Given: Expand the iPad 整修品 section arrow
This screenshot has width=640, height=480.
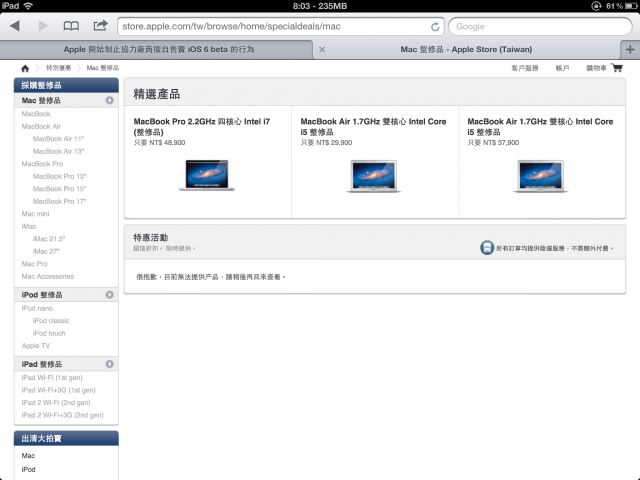Looking at the screenshot, I should coord(109,364).
